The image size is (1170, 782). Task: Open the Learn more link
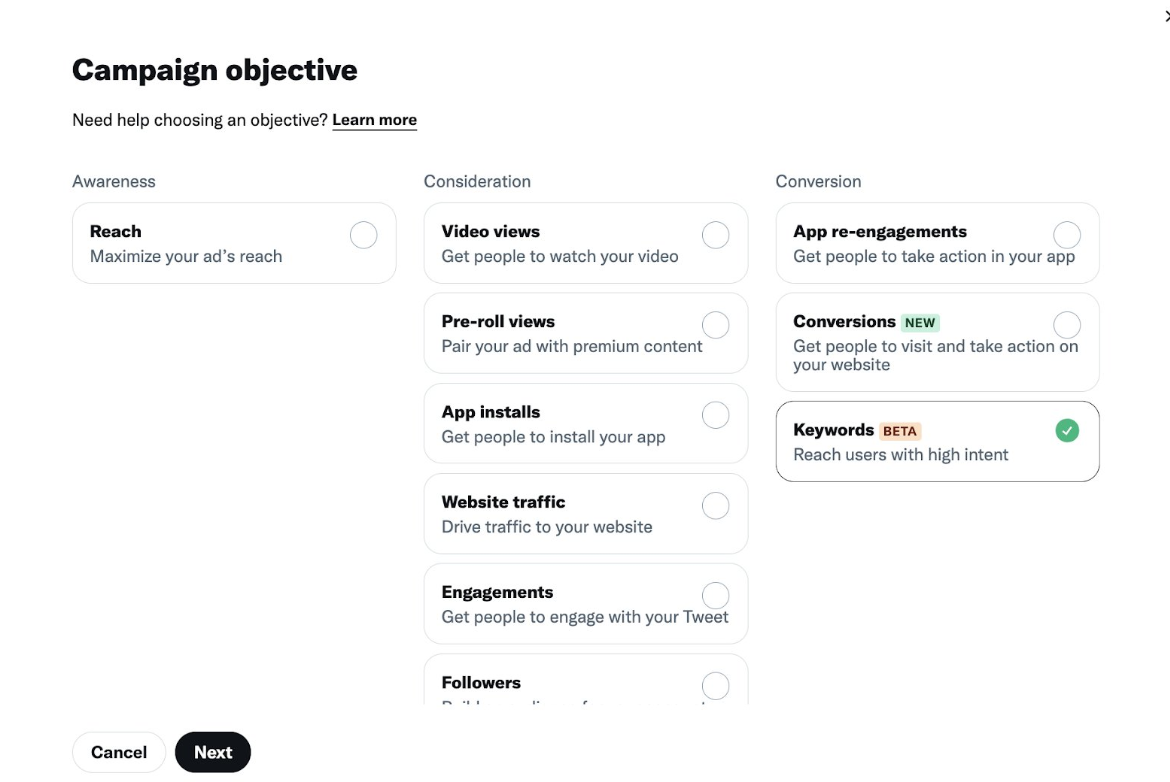375,120
